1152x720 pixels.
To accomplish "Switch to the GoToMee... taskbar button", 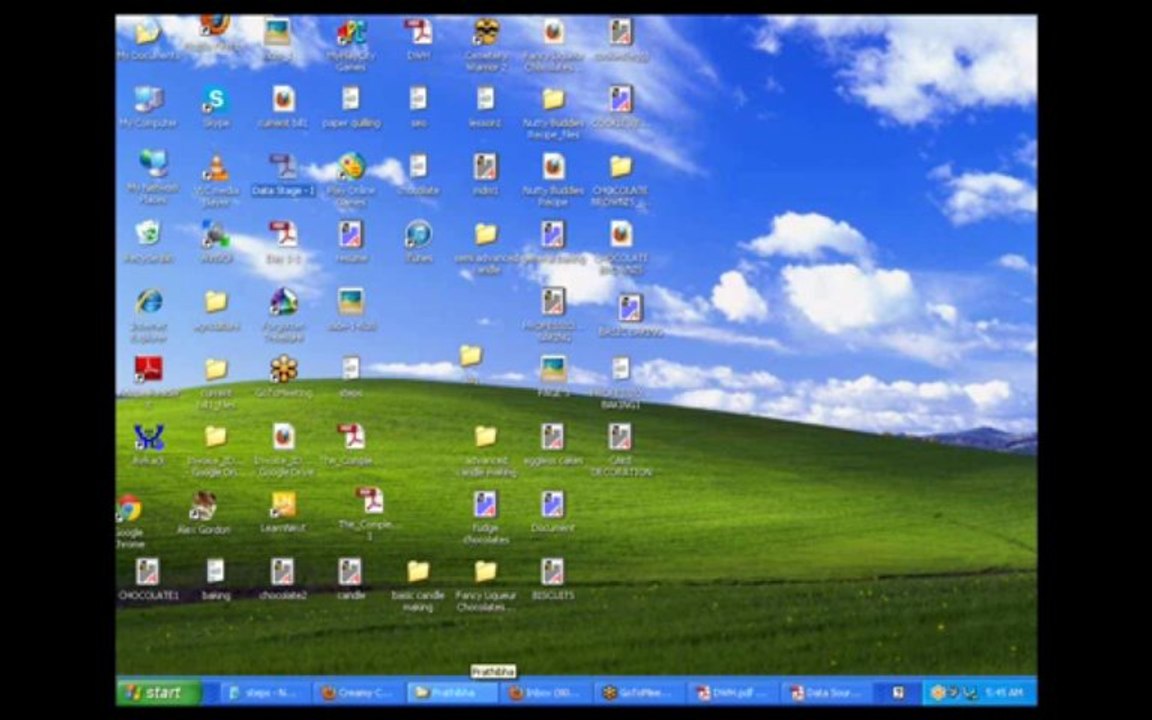I will (639, 693).
